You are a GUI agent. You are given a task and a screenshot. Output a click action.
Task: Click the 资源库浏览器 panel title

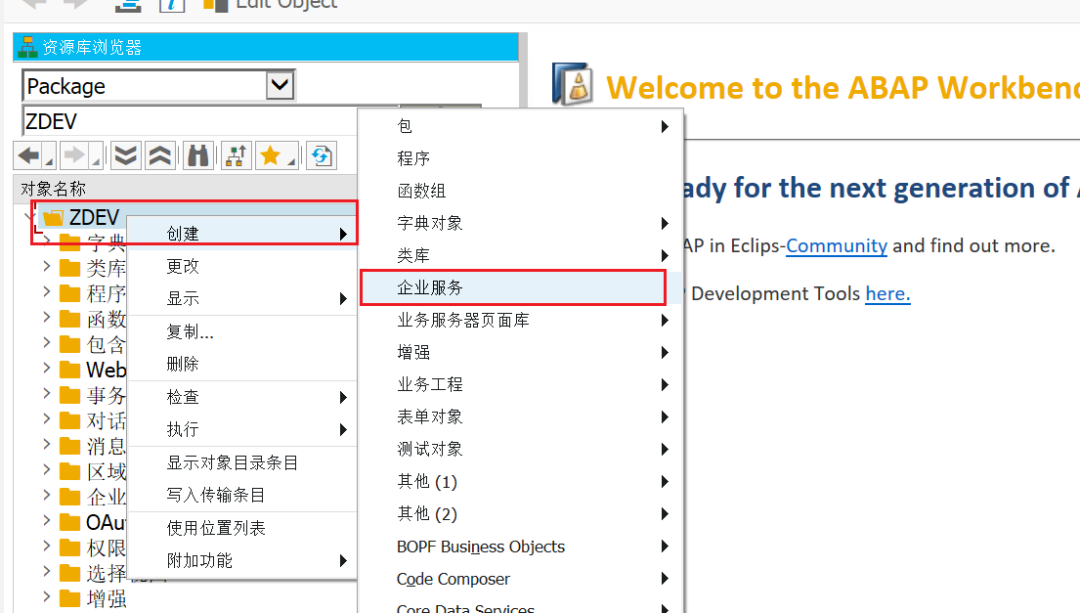[92, 48]
